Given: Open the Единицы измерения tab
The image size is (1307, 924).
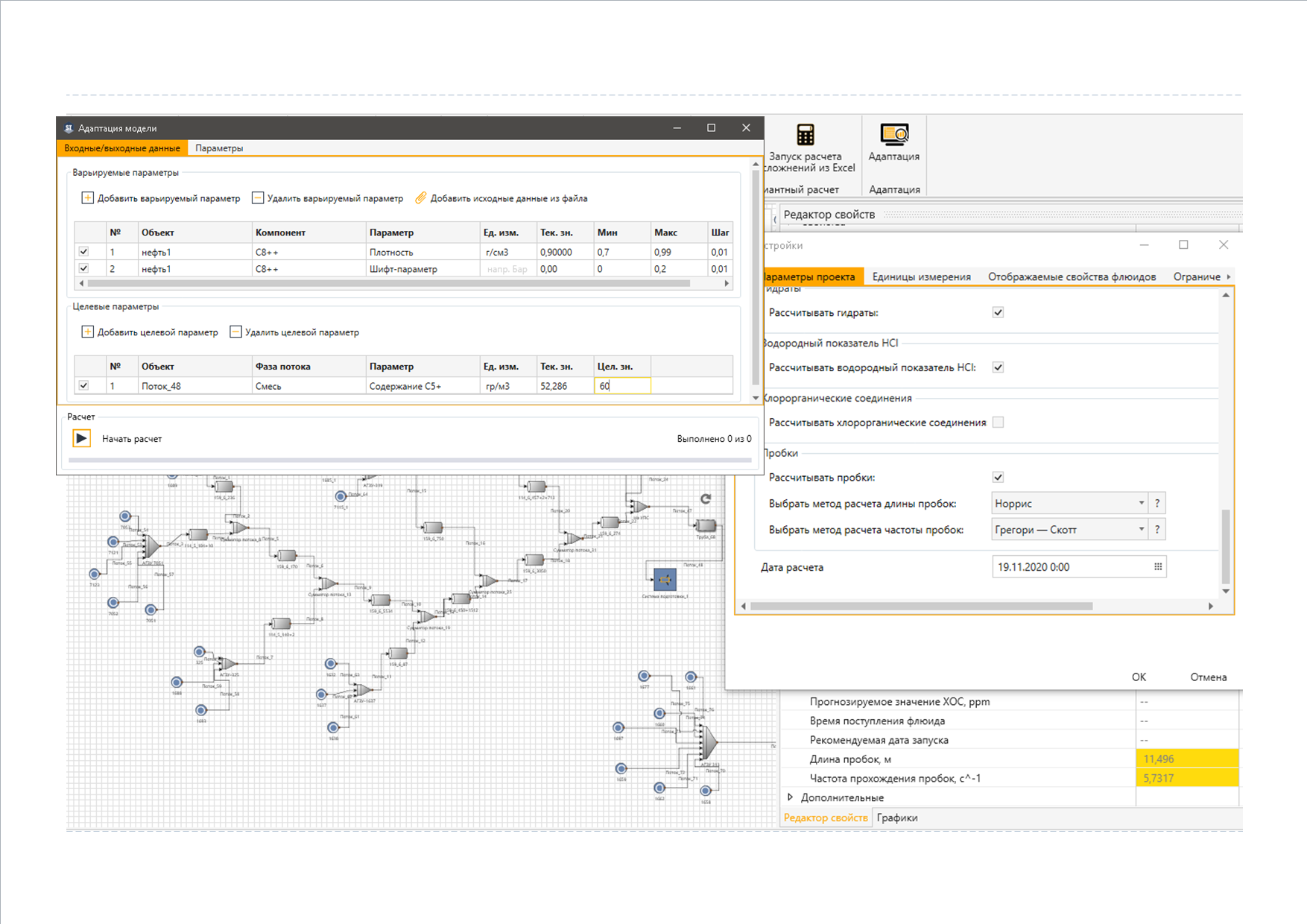Looking at the screenshot, I should tap(922, 276).
